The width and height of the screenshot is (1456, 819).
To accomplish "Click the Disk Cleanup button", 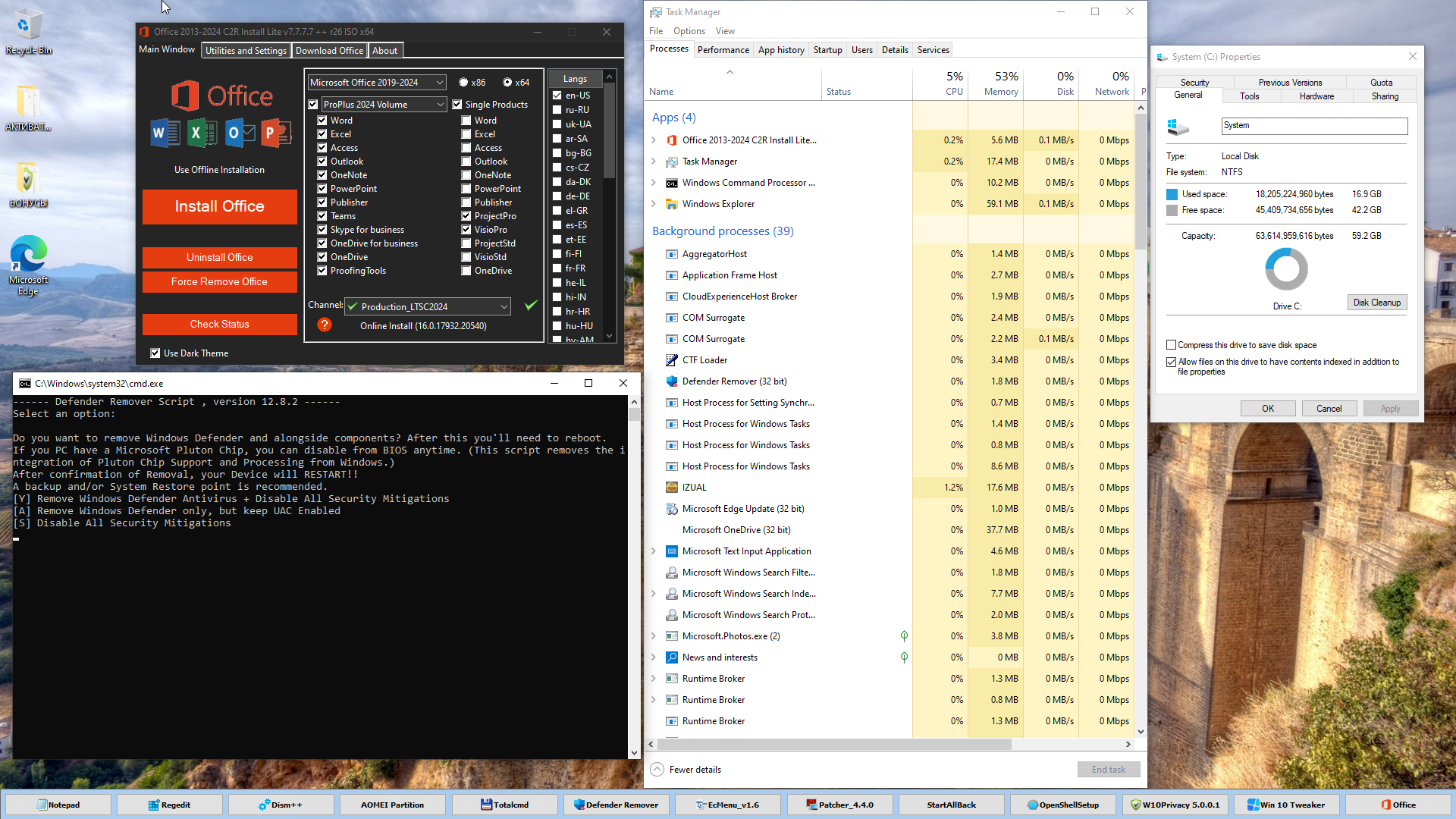I will tap(1376, 303).
